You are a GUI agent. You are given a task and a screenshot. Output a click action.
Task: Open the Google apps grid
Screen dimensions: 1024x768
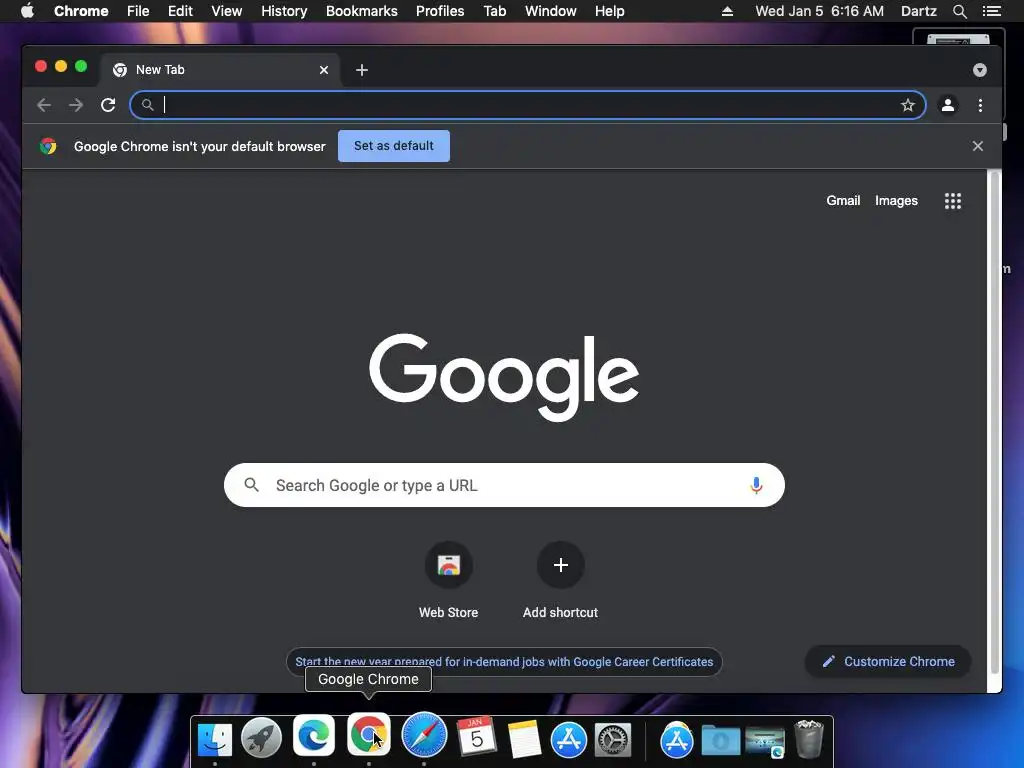pyautogui.click(x=953, y=201)
